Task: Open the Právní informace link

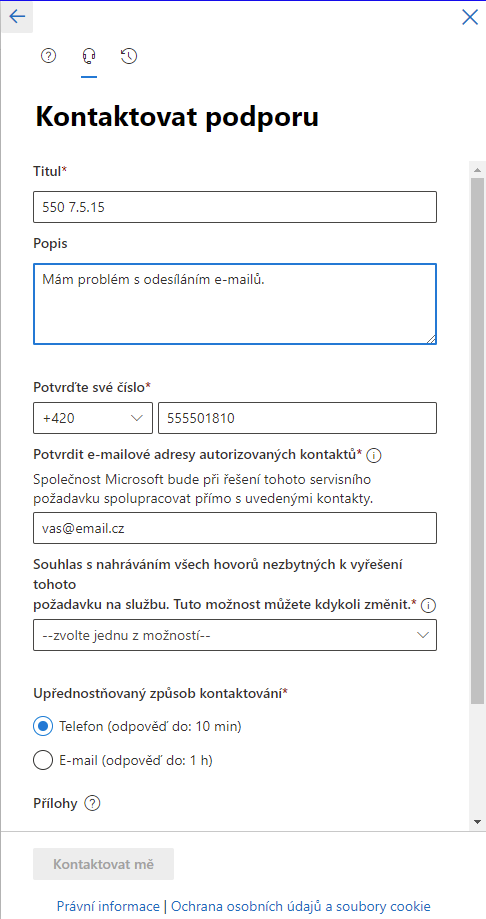Action: (x=108, y=906)
